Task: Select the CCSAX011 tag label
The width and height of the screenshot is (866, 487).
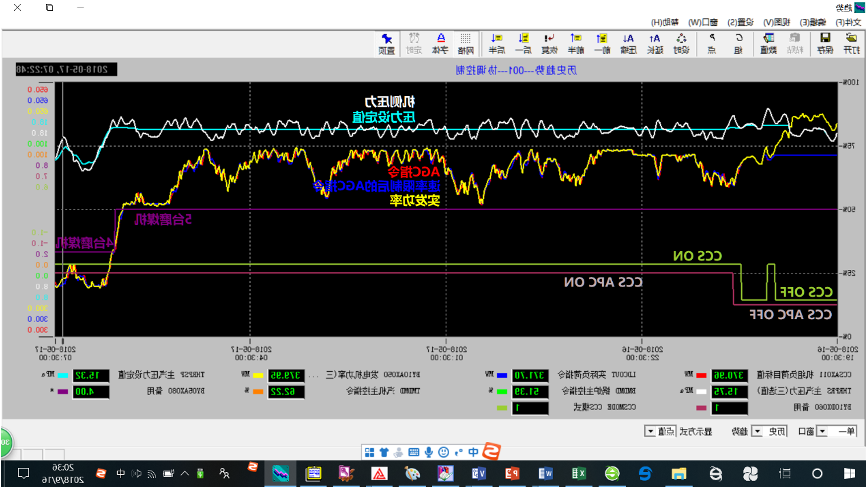Action: click(835, 375)
